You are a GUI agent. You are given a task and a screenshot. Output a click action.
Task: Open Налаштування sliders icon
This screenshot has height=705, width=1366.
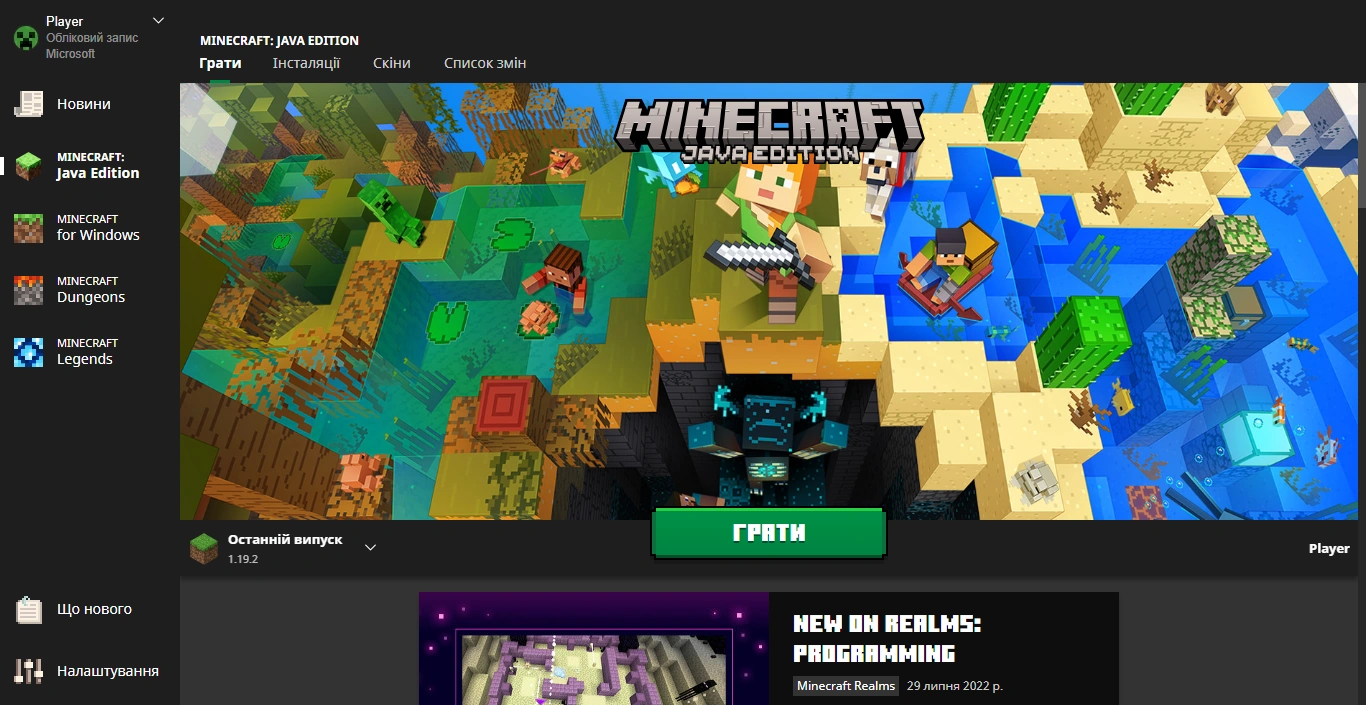tap(29, 671)
